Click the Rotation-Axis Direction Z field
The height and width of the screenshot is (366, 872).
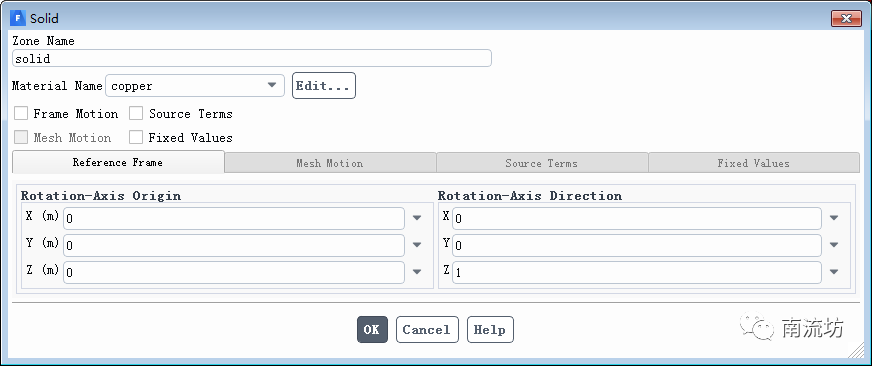tap(637, 273)
